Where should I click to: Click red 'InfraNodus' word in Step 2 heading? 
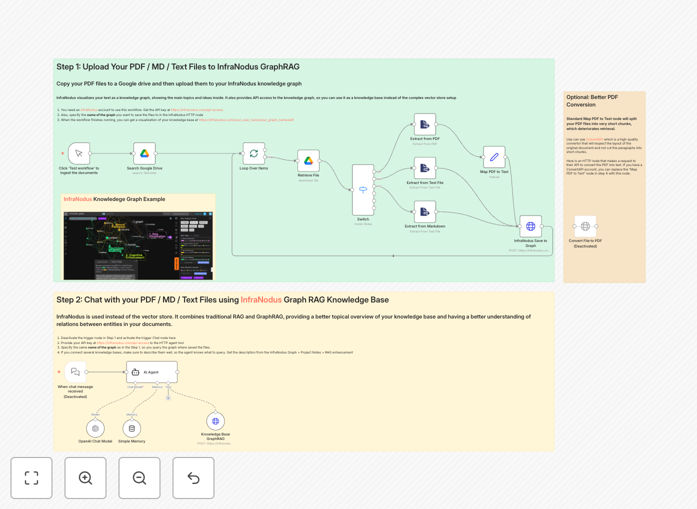tap(261, 300)
